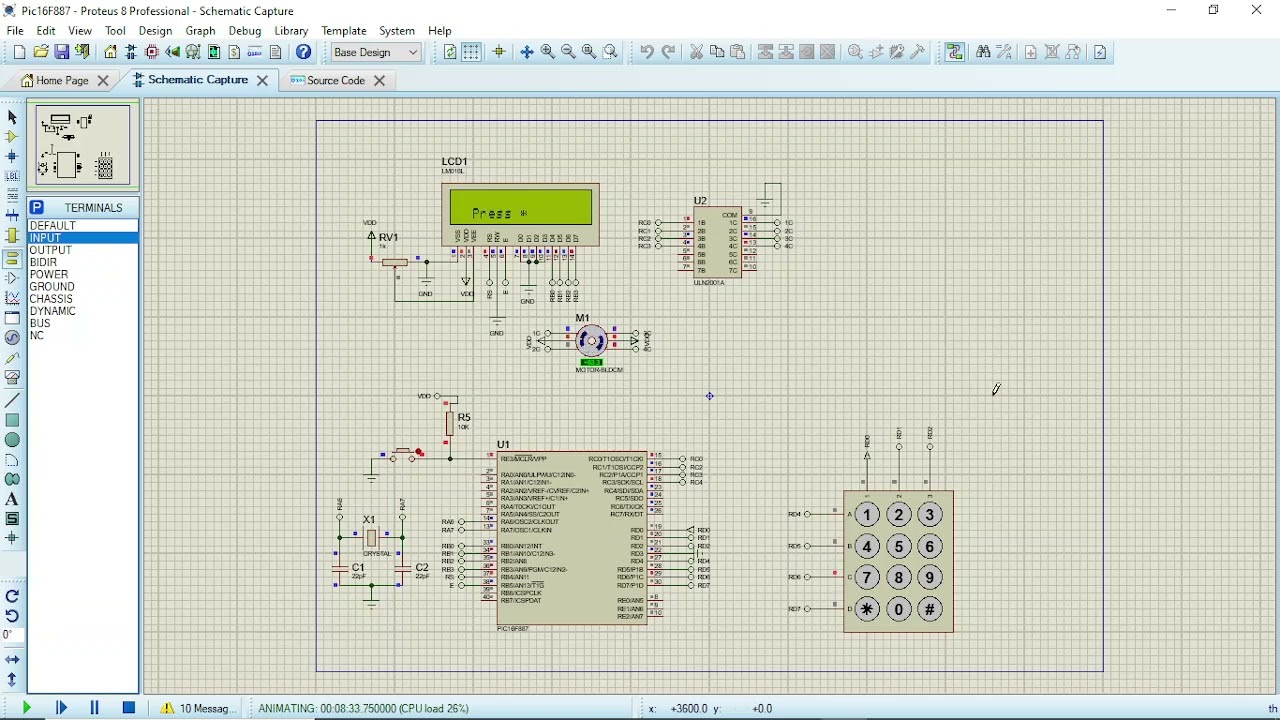
Task: Click the Property Assignment wrench icon
Action: 1005,52
